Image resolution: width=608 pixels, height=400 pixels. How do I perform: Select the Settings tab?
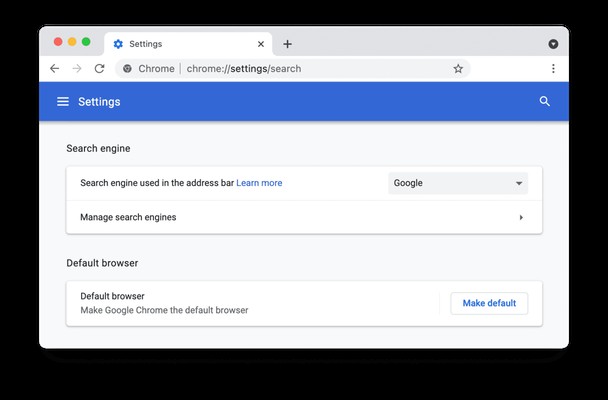188,44
